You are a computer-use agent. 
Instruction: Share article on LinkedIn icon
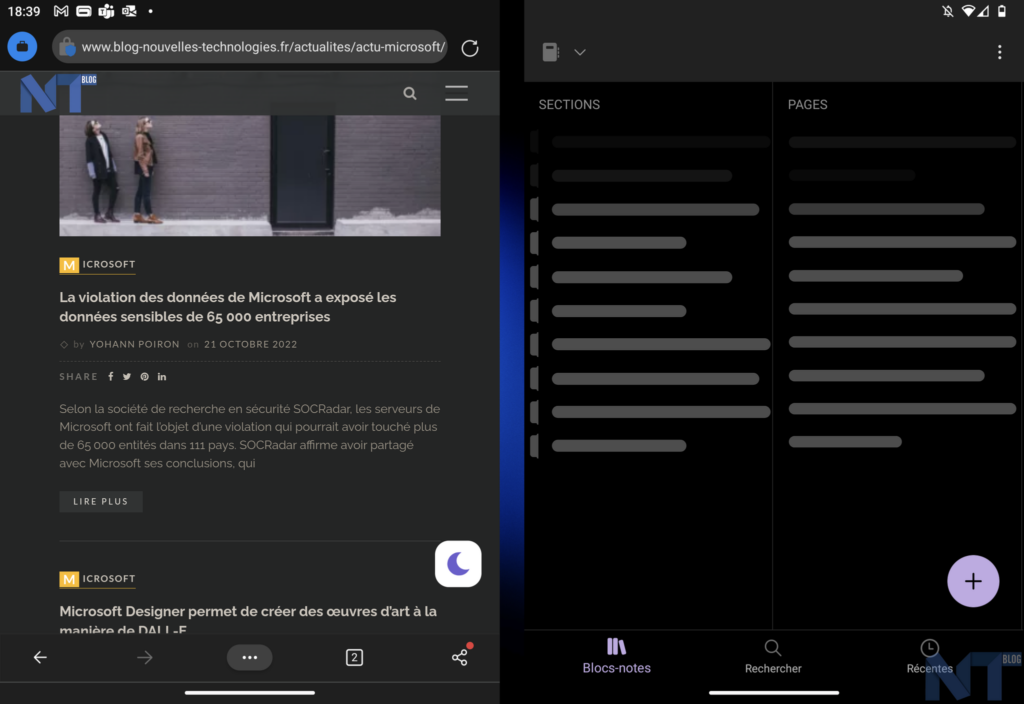162,376
